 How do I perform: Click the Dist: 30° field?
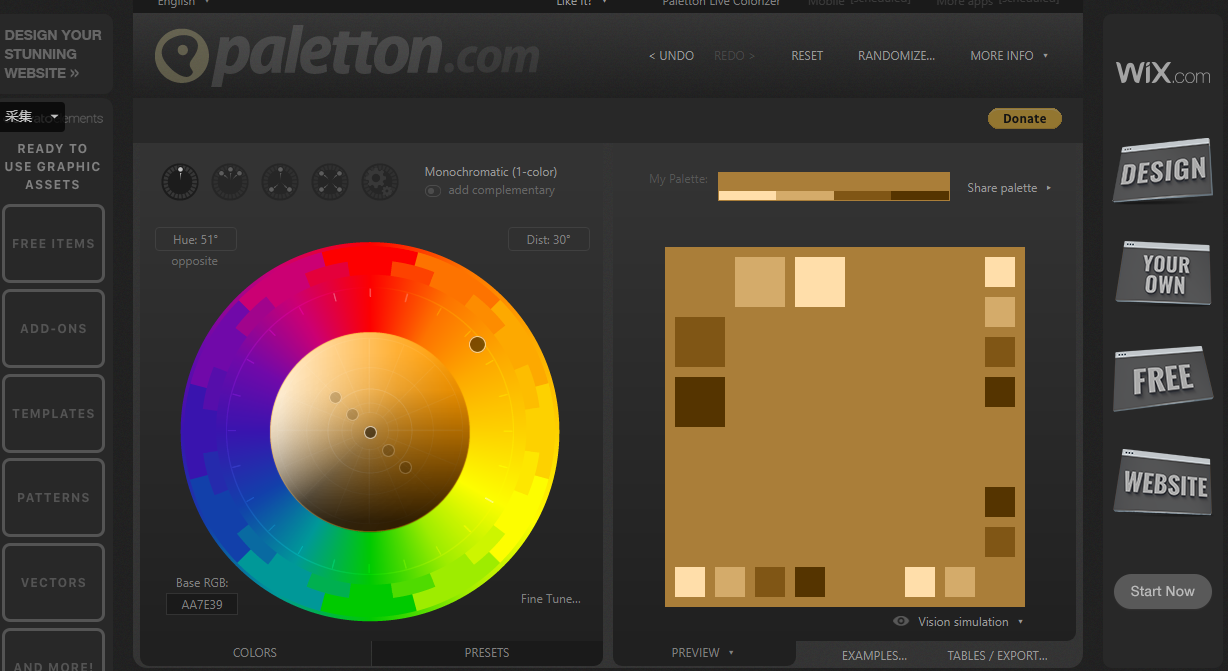pos(549,239)
